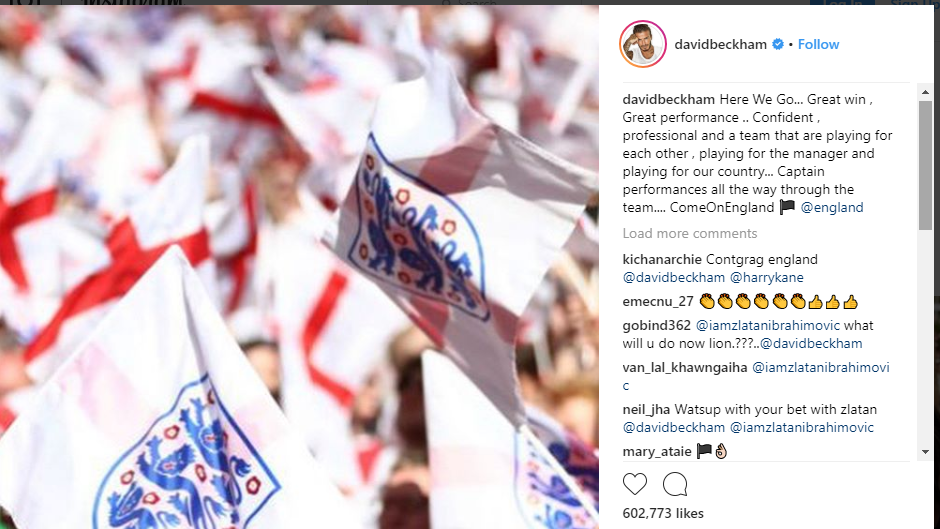Open the davidbeckham username in header
The height and width of the screenshot is (529, 940).
point(720,44)
